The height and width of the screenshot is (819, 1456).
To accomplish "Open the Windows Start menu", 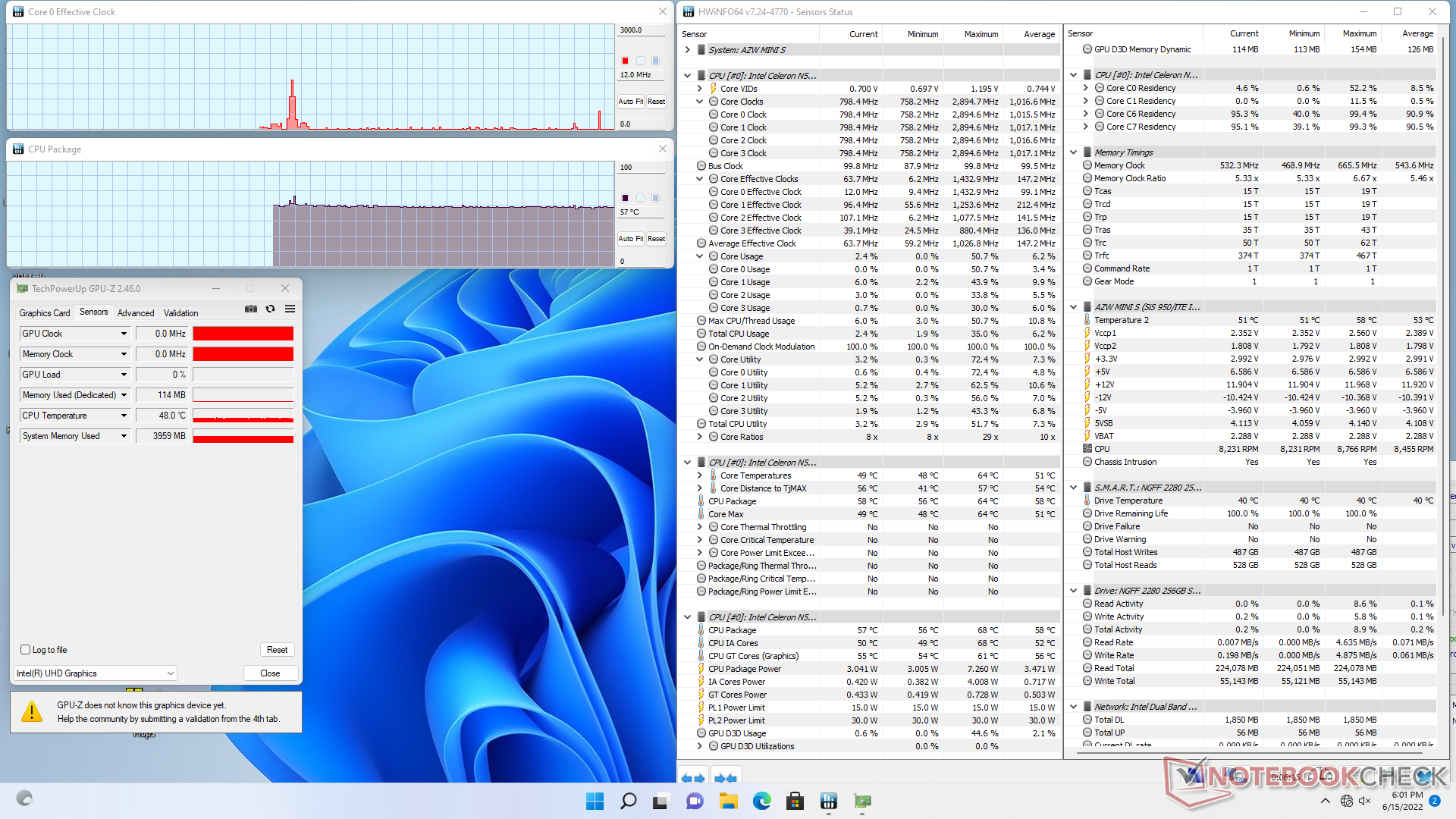I will click(x=595, y=801).
